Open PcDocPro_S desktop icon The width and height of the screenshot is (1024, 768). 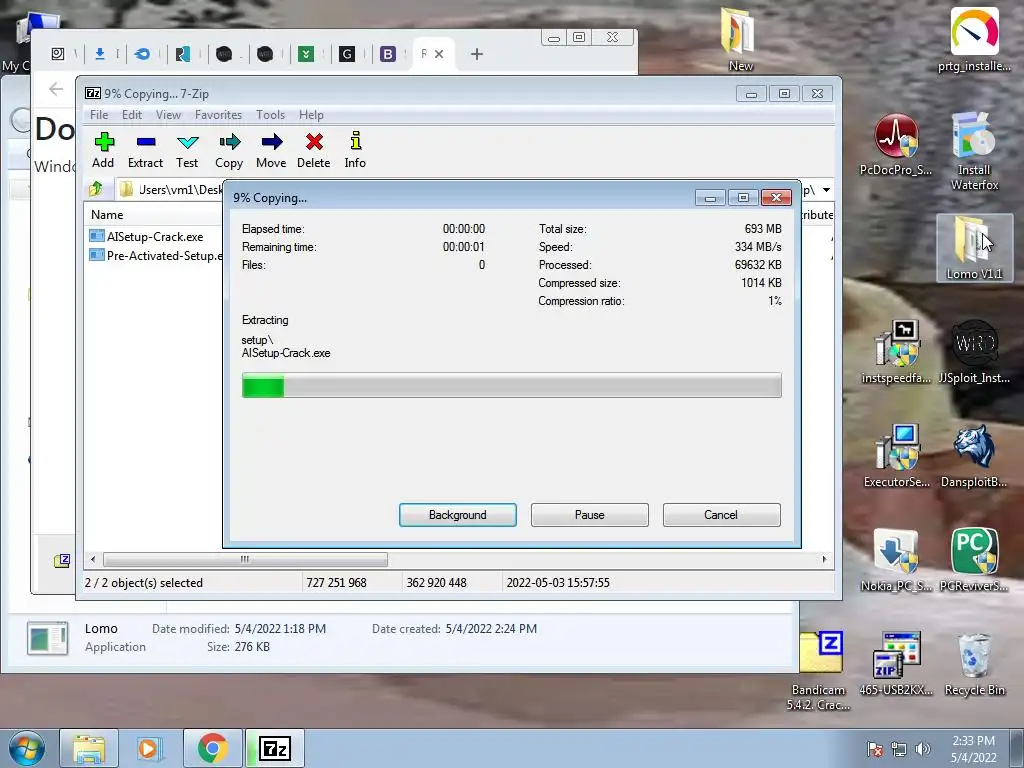click(896, 145)
